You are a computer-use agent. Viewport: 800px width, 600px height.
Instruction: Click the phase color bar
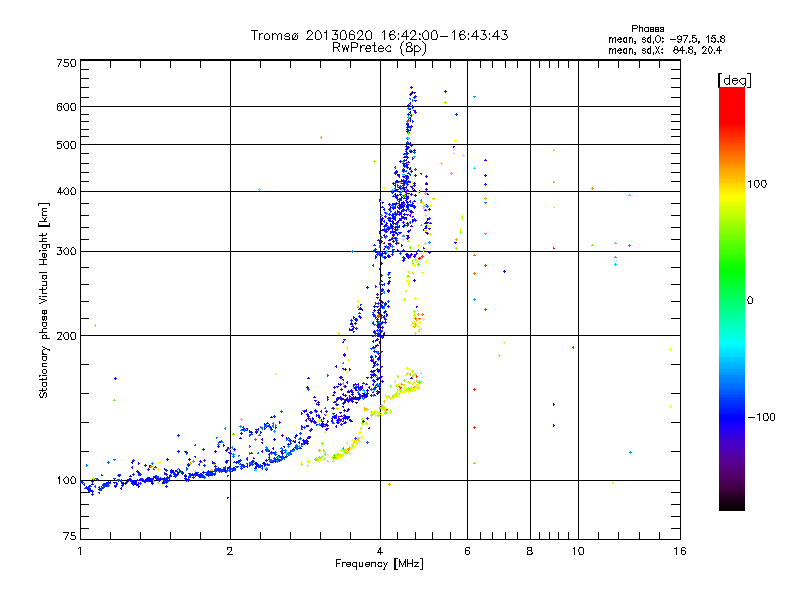(732, 298)
